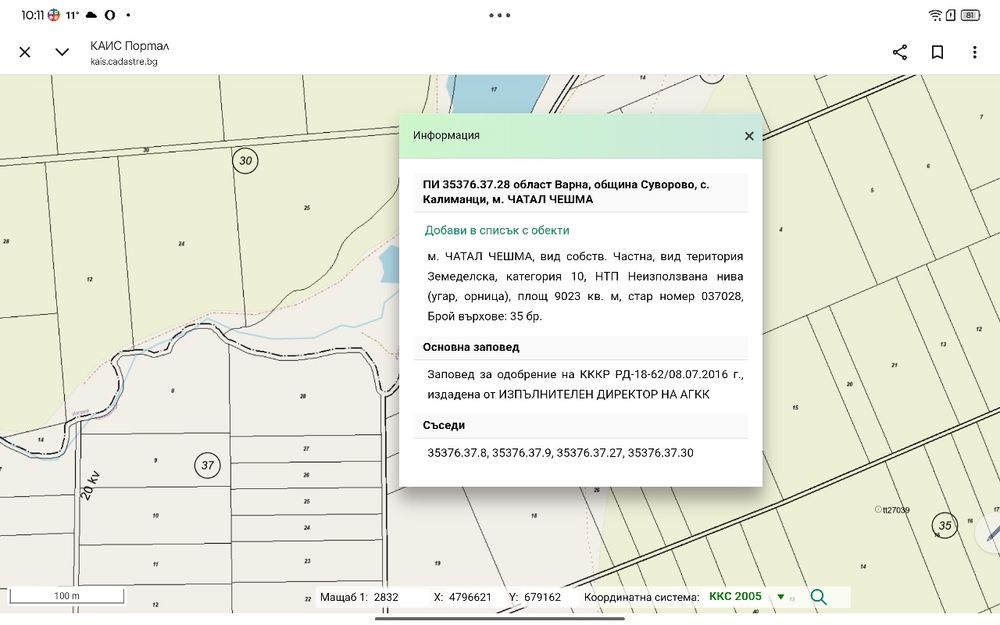This screenshot has height=625, width=1000.
Task: Share the КАИС Портал page
Action: coord(900,52)
